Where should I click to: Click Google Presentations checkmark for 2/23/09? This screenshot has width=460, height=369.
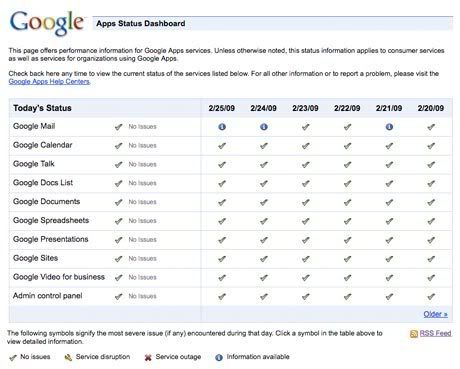[x=305, y=240]
